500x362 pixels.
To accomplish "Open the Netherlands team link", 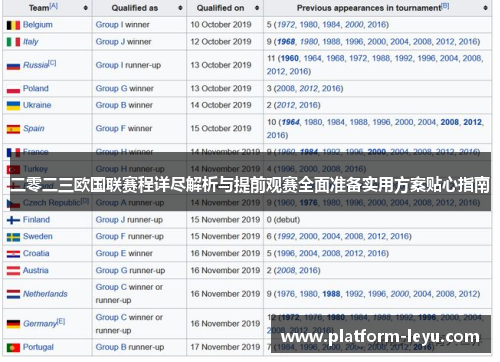I will click(x=45, y=294).
